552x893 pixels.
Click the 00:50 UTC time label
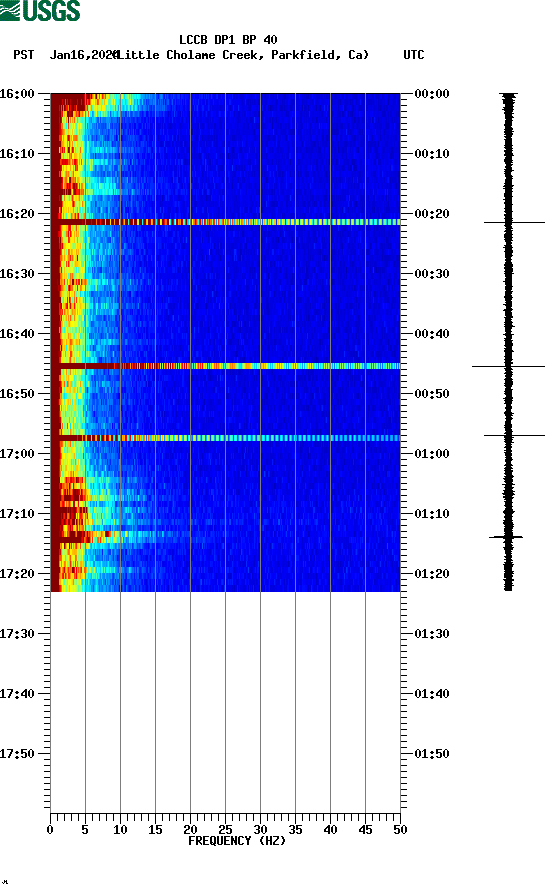[432, 394]
